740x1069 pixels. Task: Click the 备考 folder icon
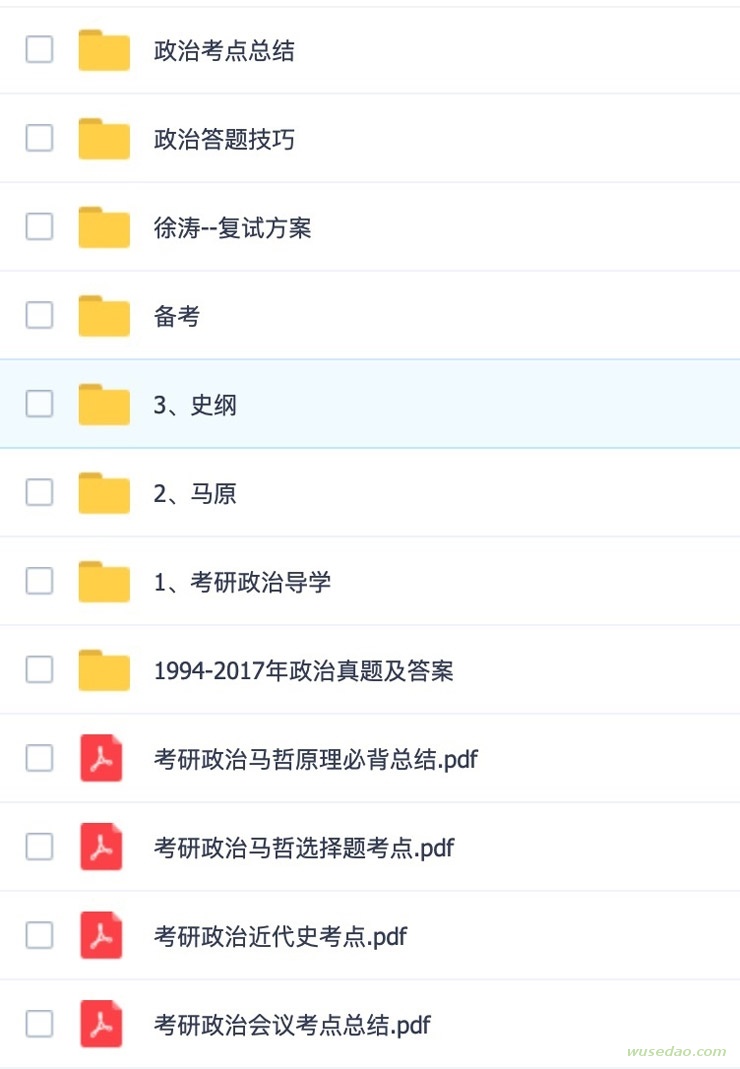104,316
